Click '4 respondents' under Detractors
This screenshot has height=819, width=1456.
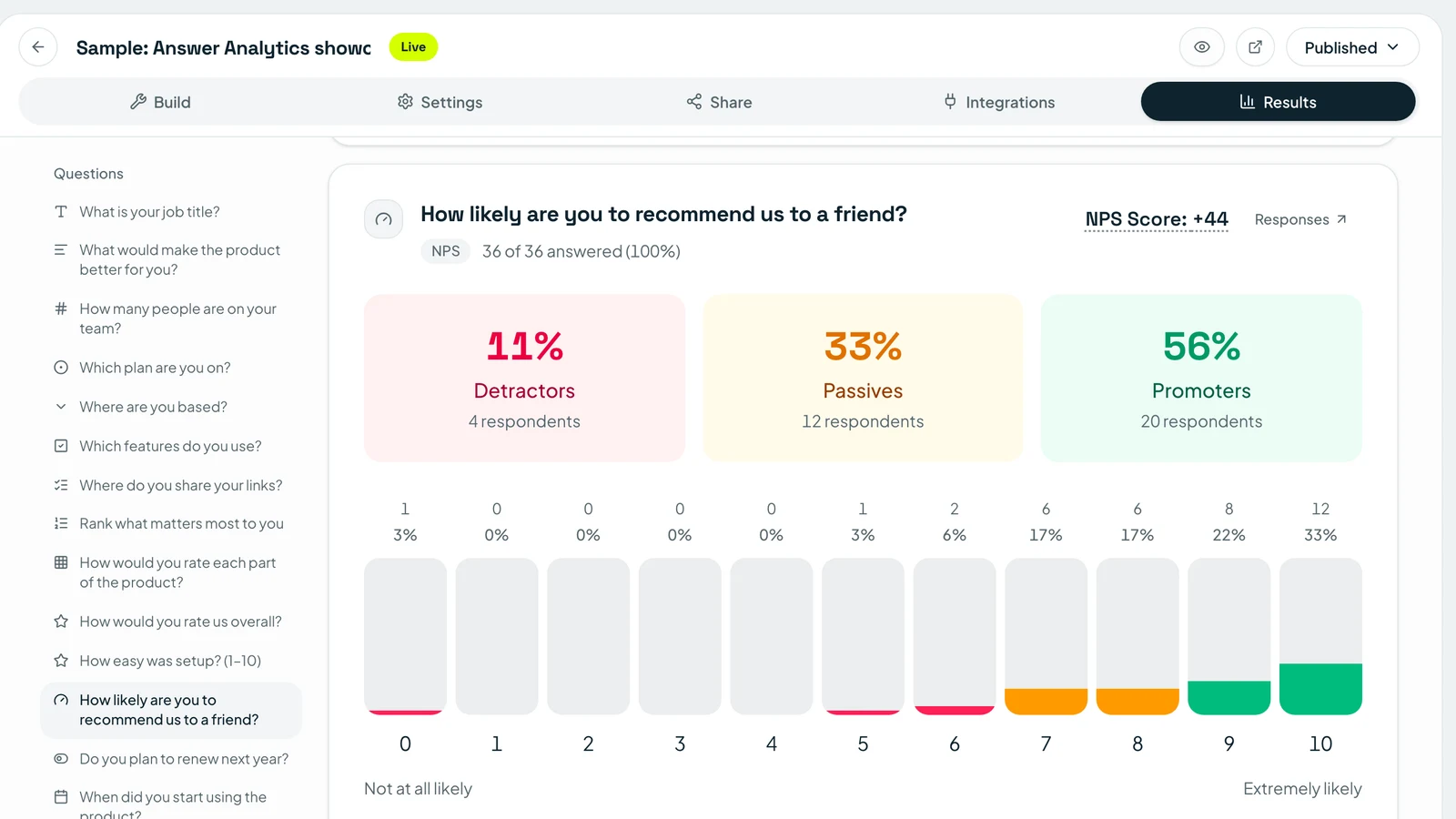[524, 421]
